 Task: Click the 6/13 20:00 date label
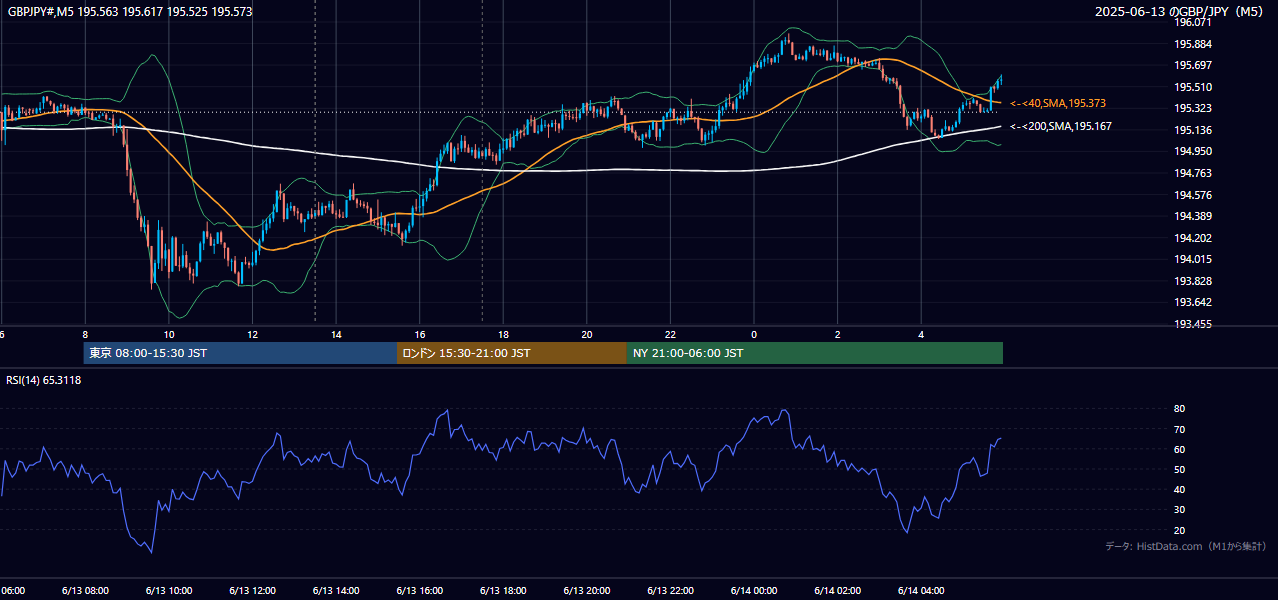tap(586, 590)
